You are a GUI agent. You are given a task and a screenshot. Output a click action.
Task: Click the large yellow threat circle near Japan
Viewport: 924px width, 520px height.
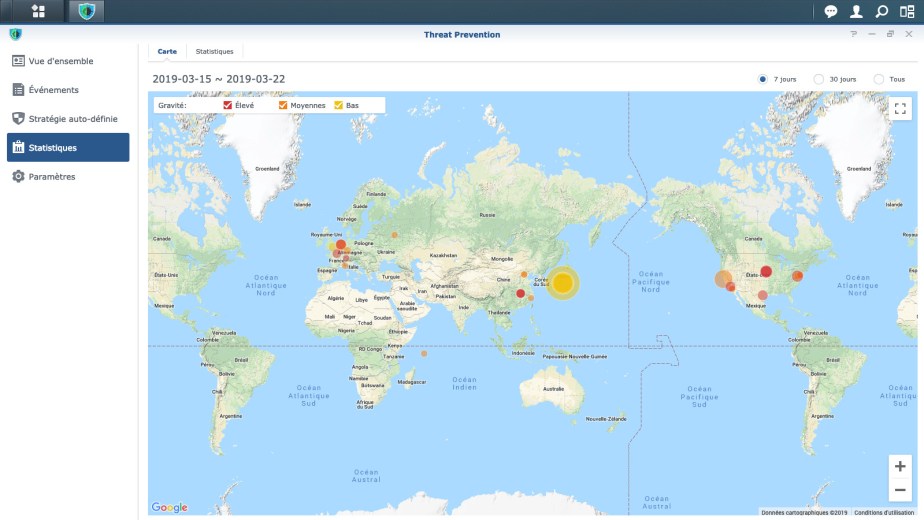pos(563,283)
